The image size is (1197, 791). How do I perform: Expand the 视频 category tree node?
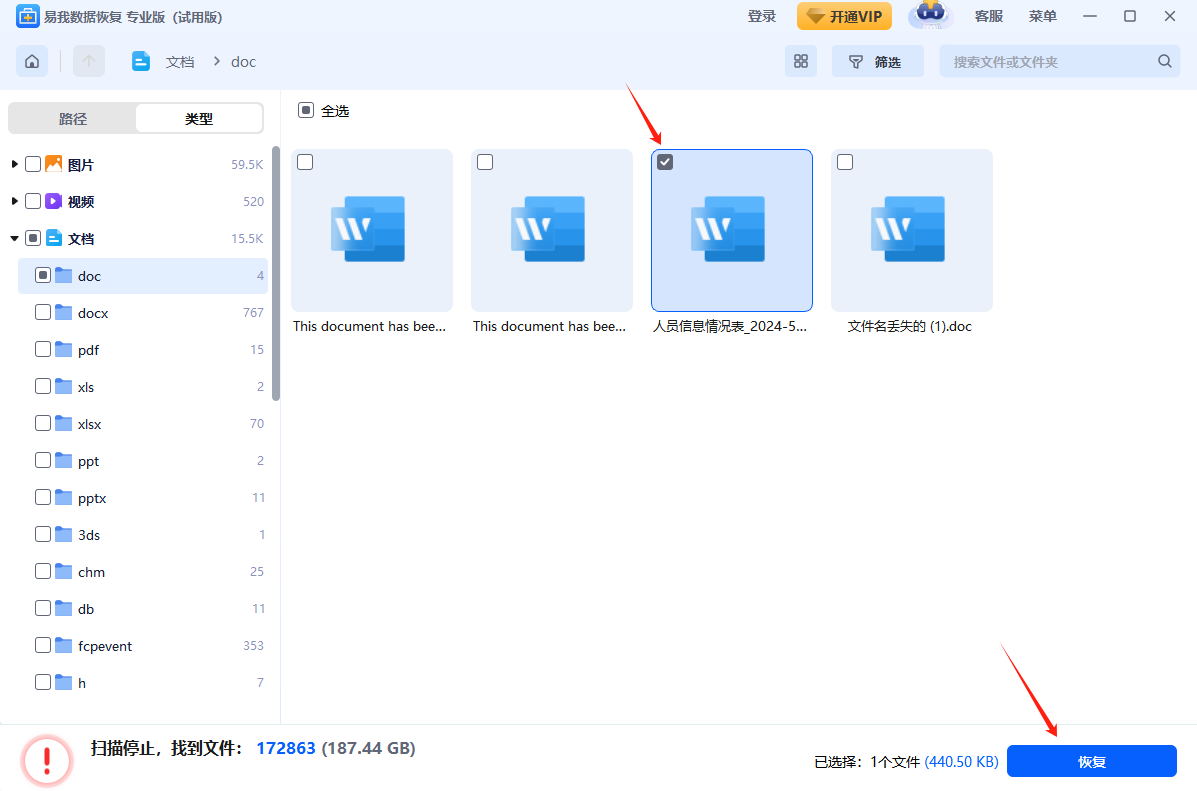(x=14, y=201)
